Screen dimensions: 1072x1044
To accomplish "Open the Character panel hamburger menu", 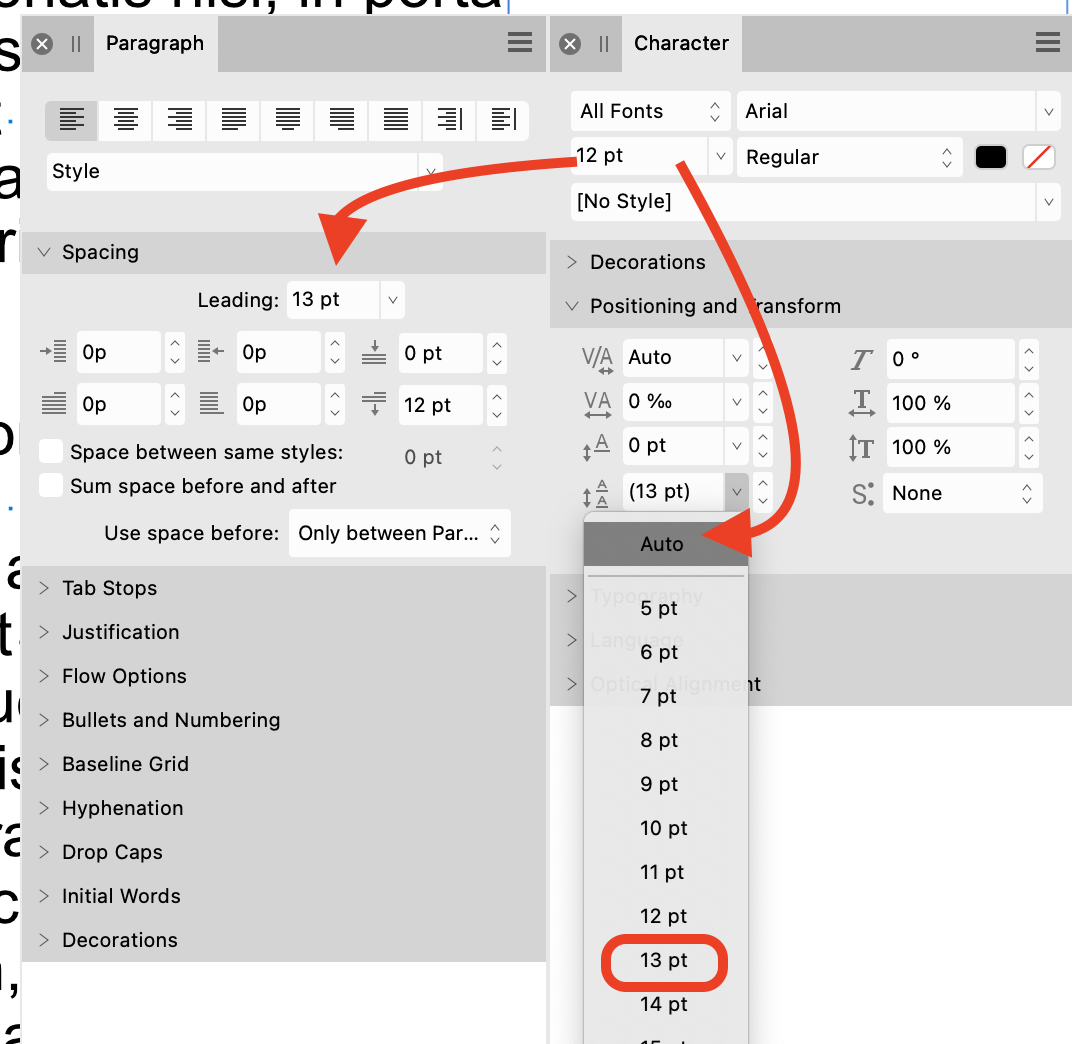I will [1046, 42].
